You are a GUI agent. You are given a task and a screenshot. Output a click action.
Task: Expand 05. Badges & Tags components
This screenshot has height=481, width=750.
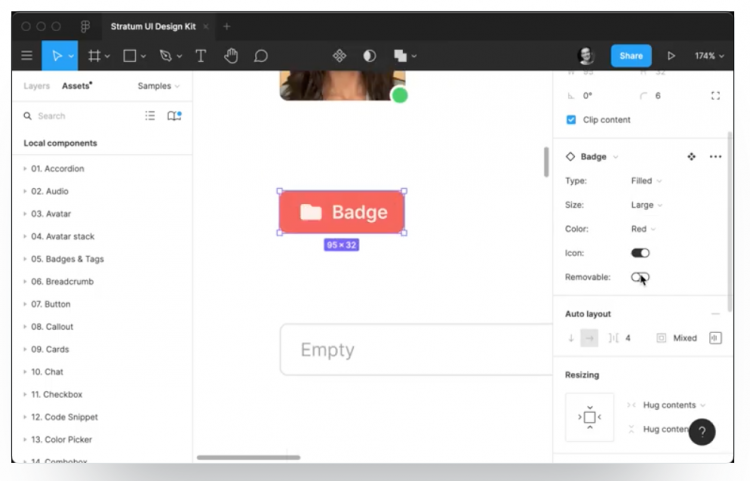point(63,259)
